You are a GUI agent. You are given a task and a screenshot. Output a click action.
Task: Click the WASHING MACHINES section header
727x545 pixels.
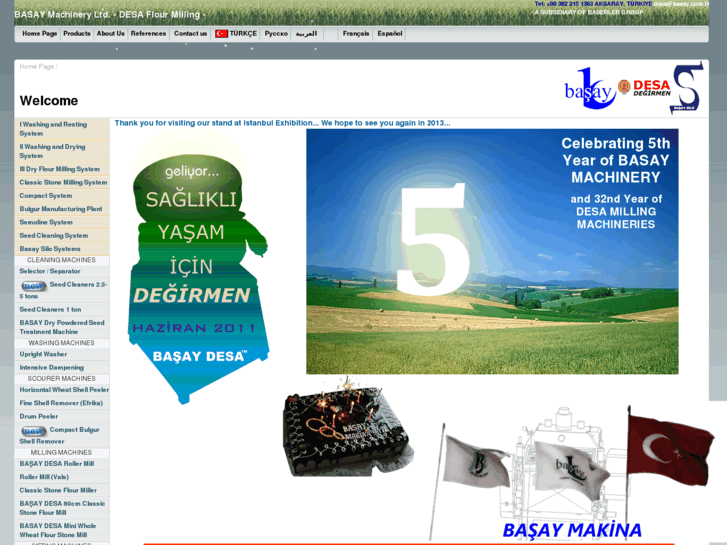61,343
